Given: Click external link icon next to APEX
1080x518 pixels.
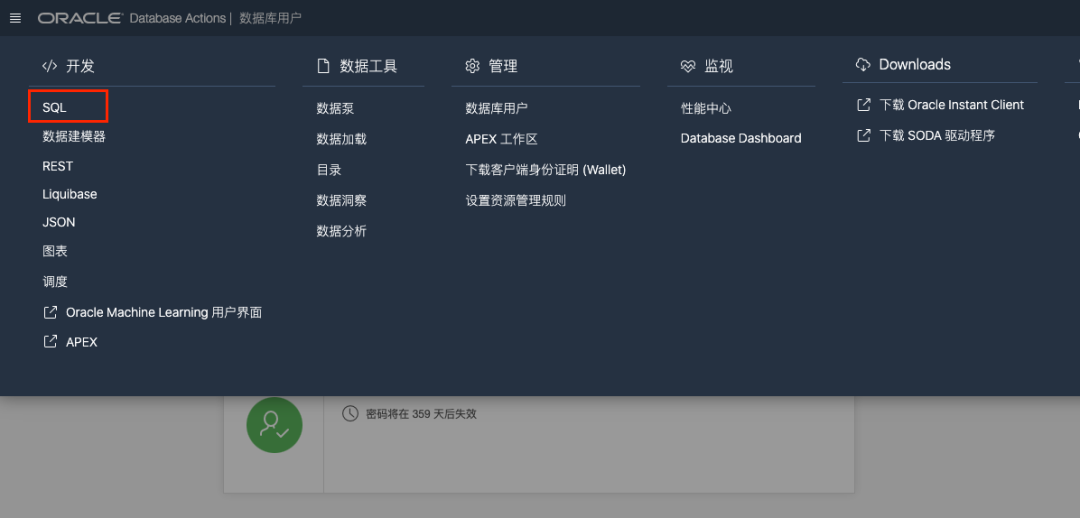Looking at the screenshot, I should pyautogui.click(x=50, y=342).
